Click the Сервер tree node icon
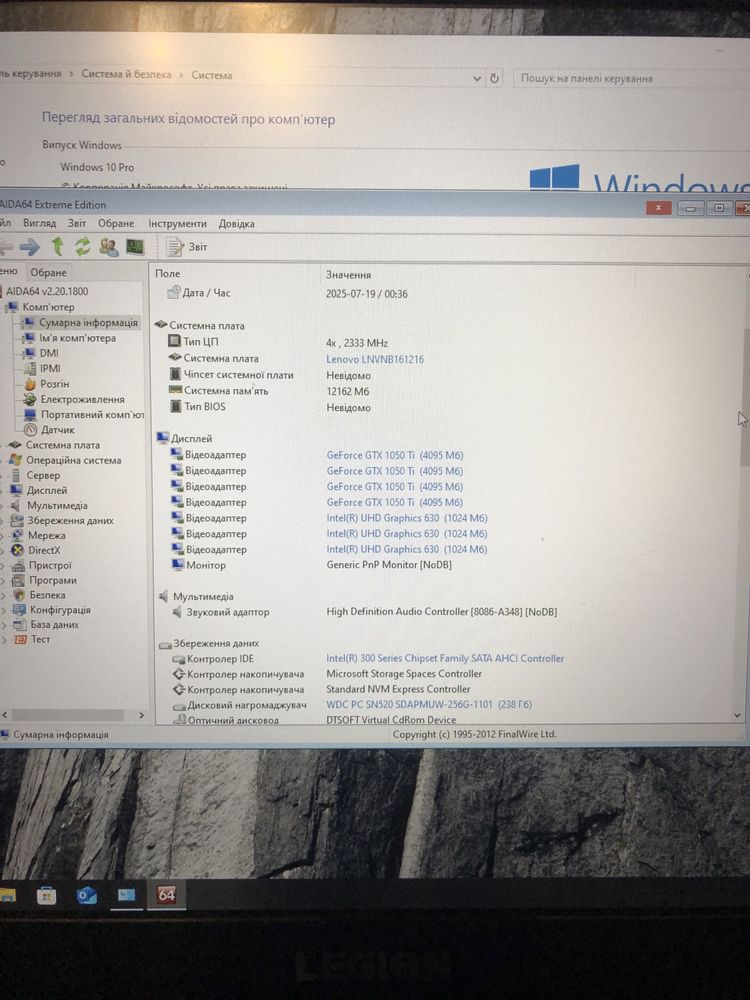This screenshot has height=1000, width=750. tap(16, 475)
